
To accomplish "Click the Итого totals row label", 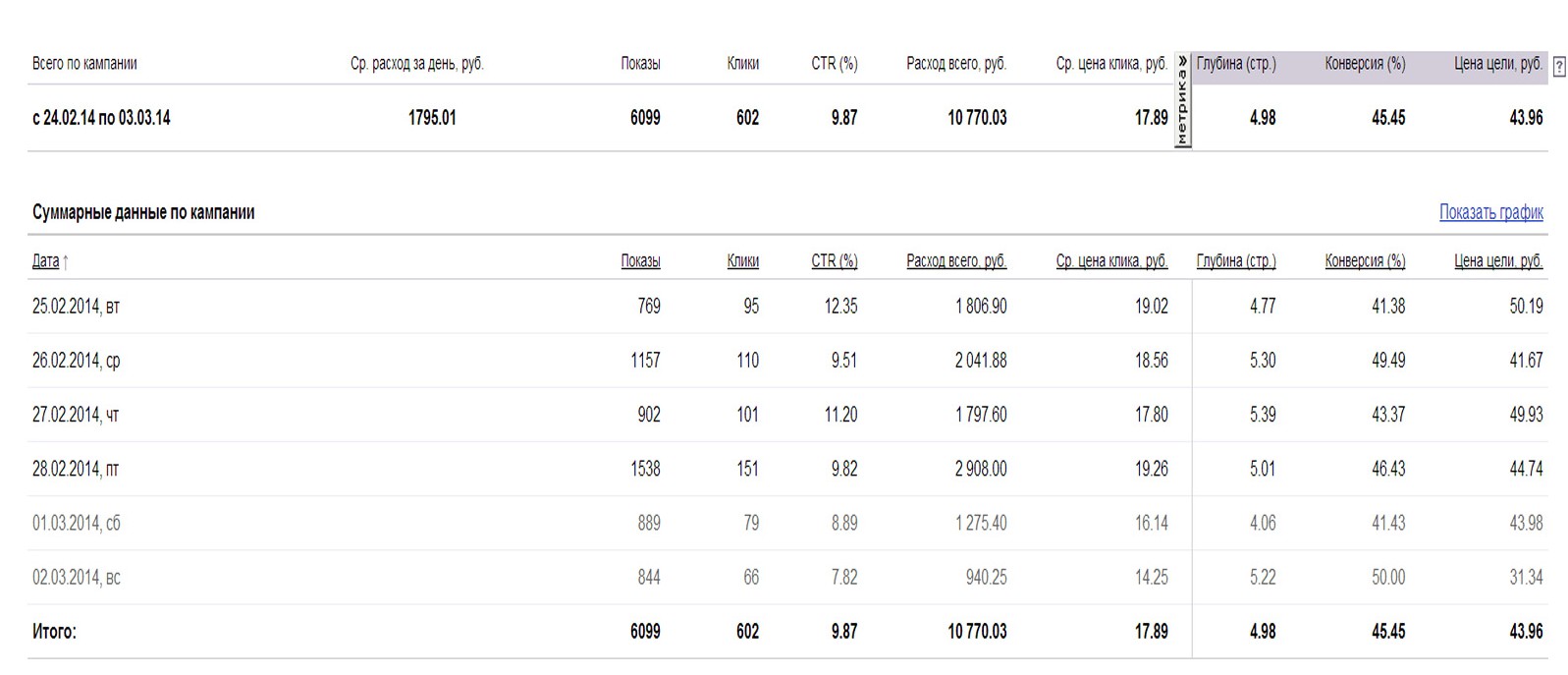I will click(54, 632).
